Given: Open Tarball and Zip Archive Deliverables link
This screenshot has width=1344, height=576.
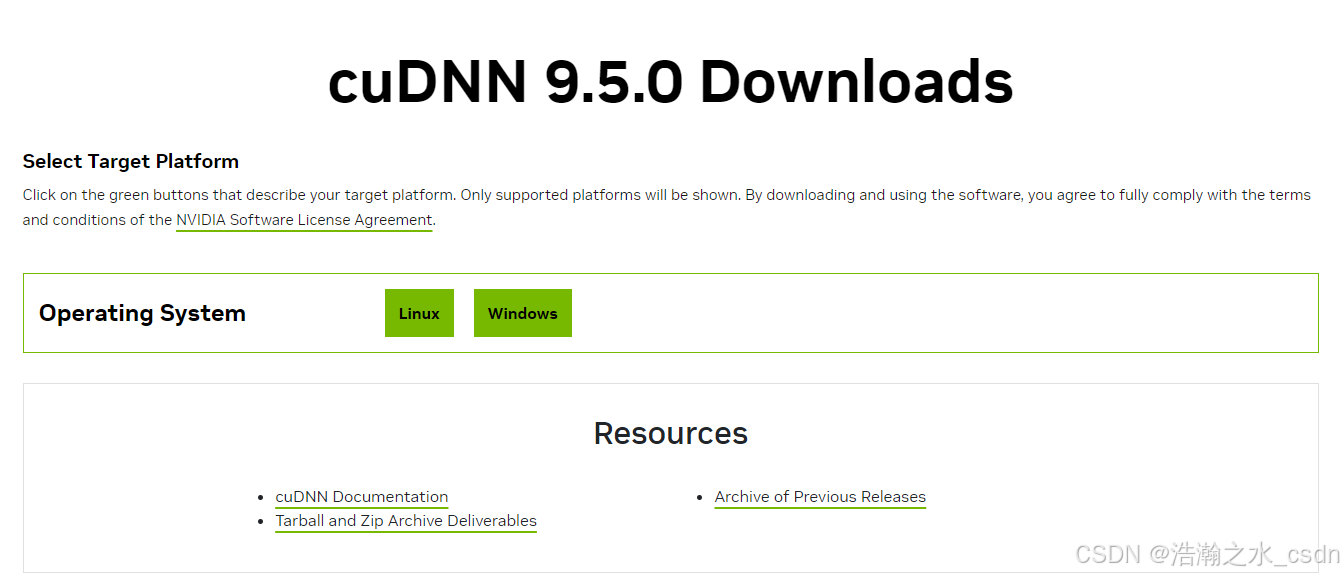Looking at the screenshot, I should point(406,521).
